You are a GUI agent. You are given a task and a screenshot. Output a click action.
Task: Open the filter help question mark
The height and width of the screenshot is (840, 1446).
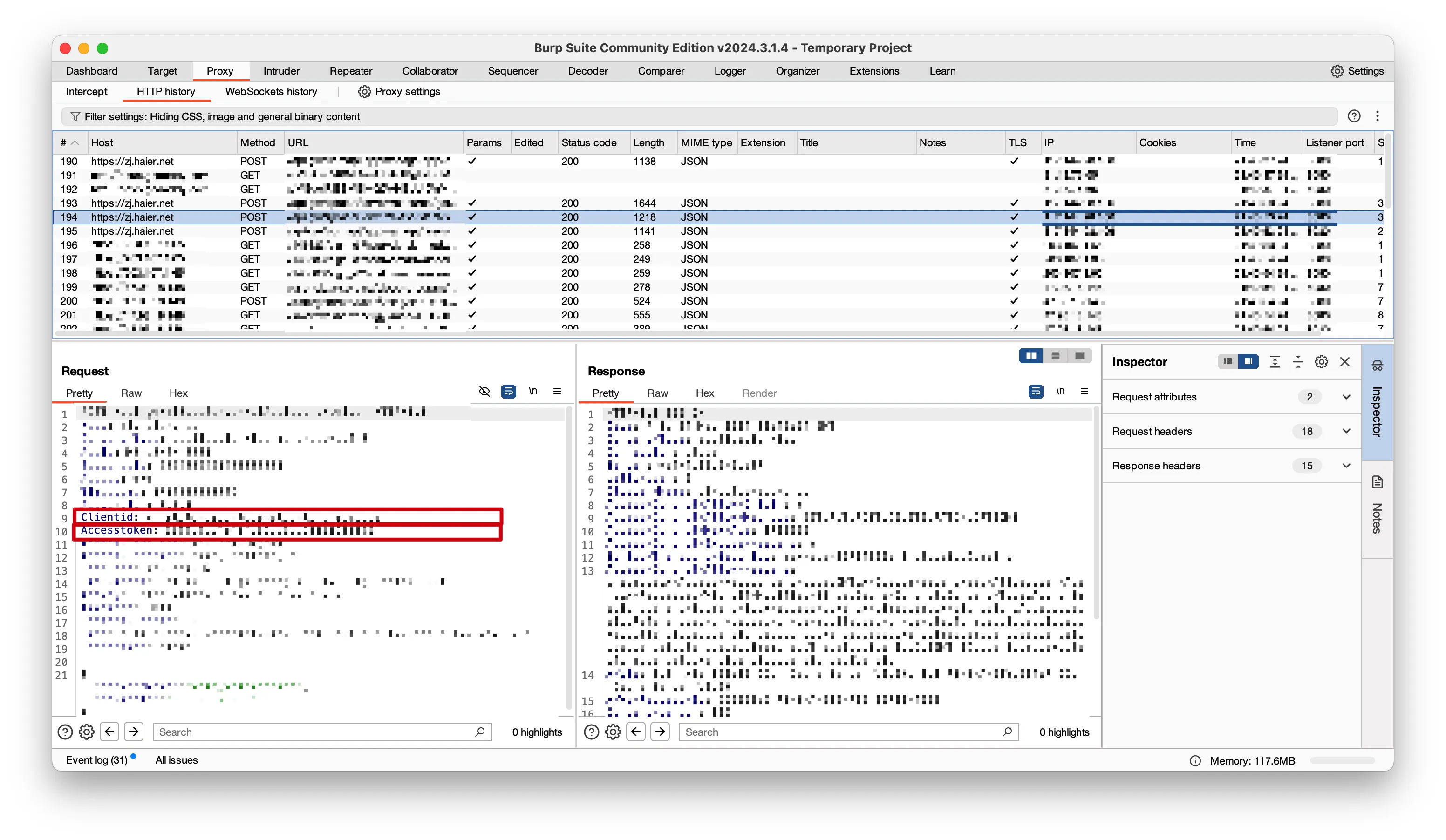pyautogui.click(x=1354, y=116)
